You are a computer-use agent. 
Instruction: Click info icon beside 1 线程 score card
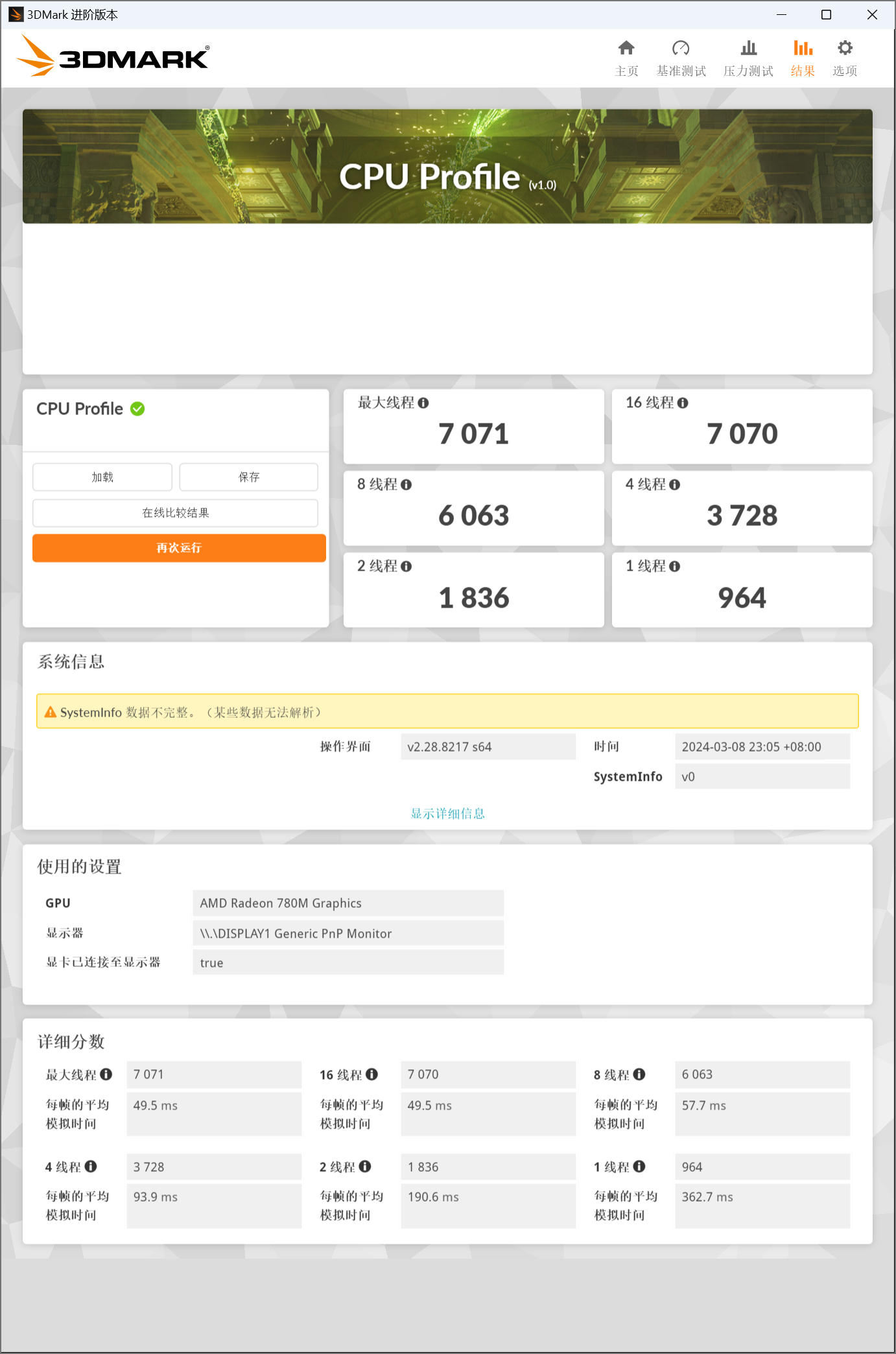pos(675,567)
